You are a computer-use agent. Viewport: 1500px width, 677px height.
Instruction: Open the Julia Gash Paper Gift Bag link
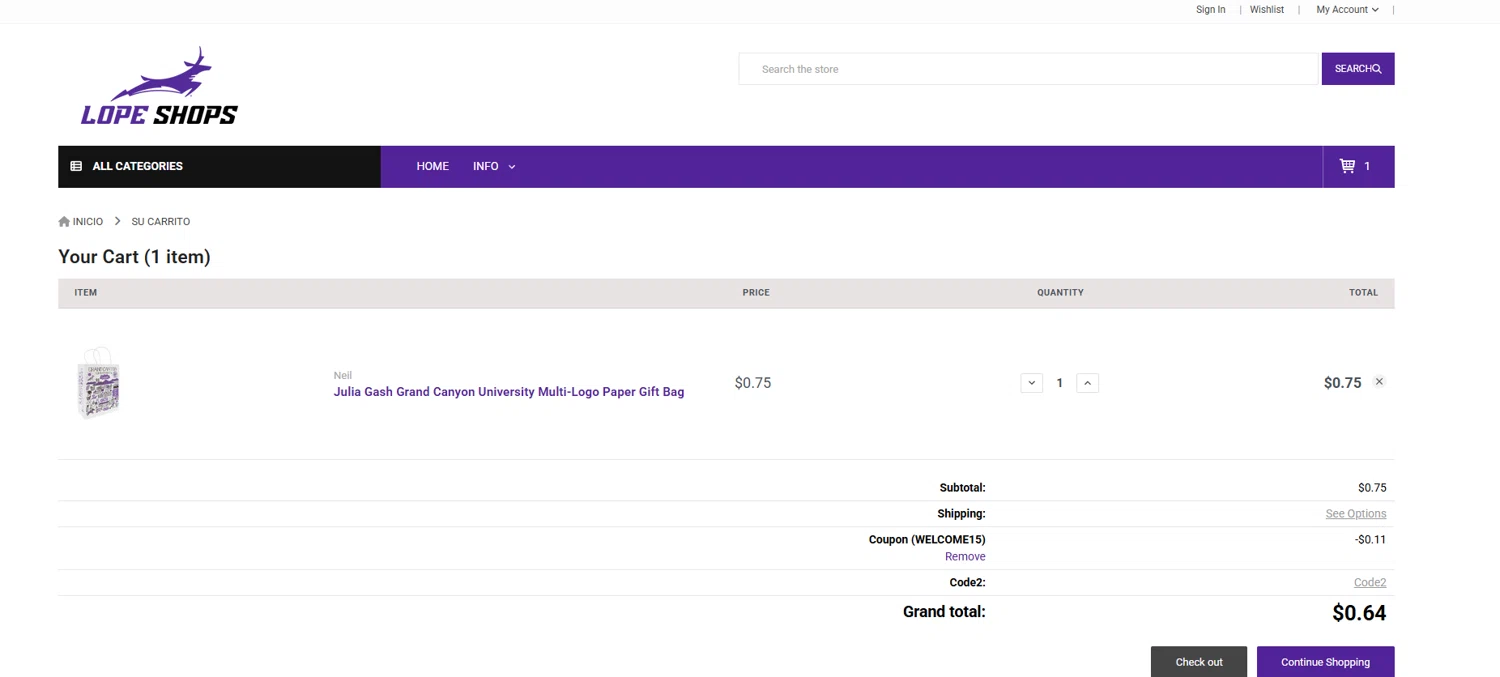tap(509, 392)
